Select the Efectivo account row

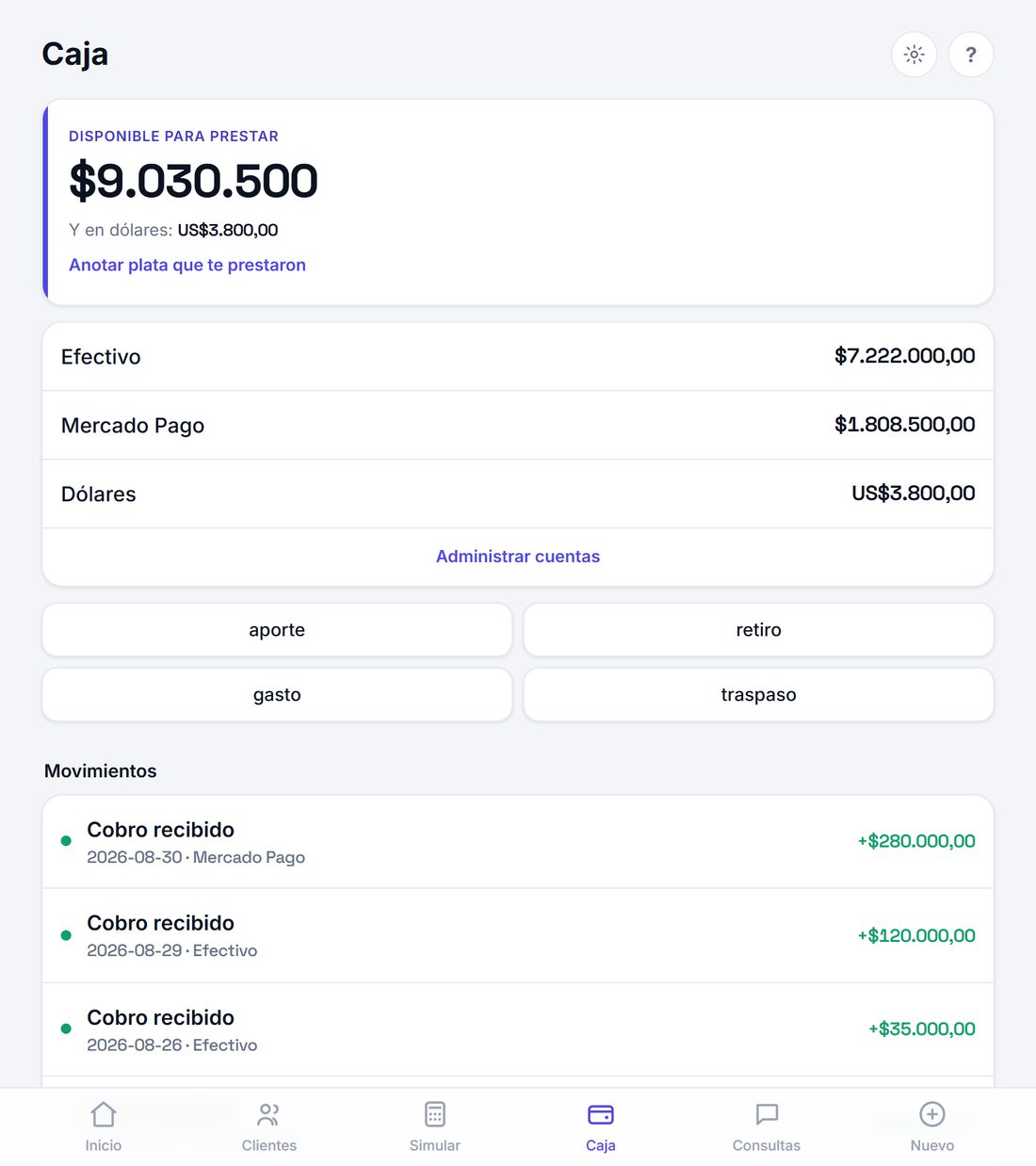pyautogui.click(x=518, y=357)
